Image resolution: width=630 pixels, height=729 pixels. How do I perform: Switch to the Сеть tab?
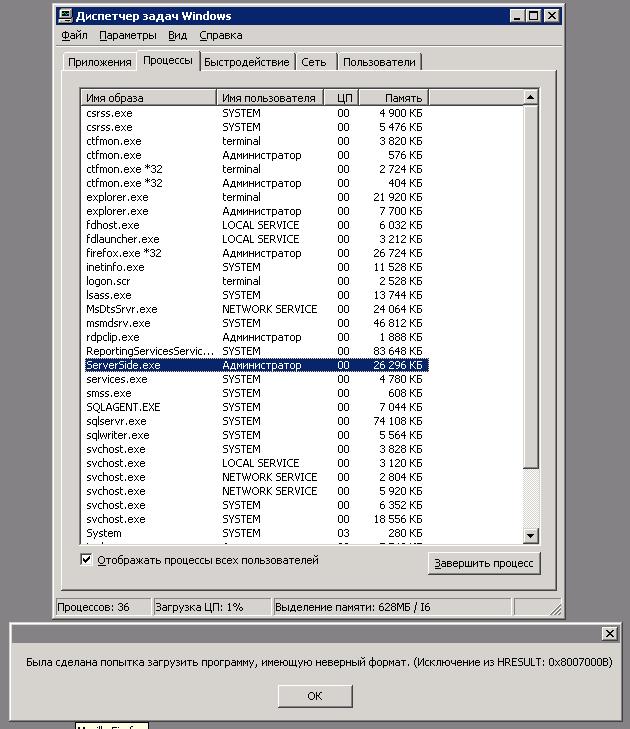click(314, 62)
